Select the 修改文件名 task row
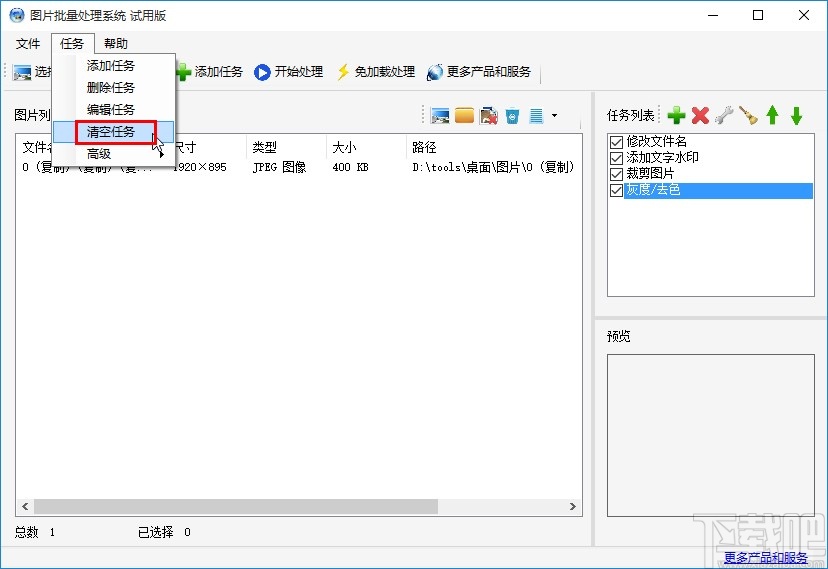 pyautogui.click(x=656, y=141)
